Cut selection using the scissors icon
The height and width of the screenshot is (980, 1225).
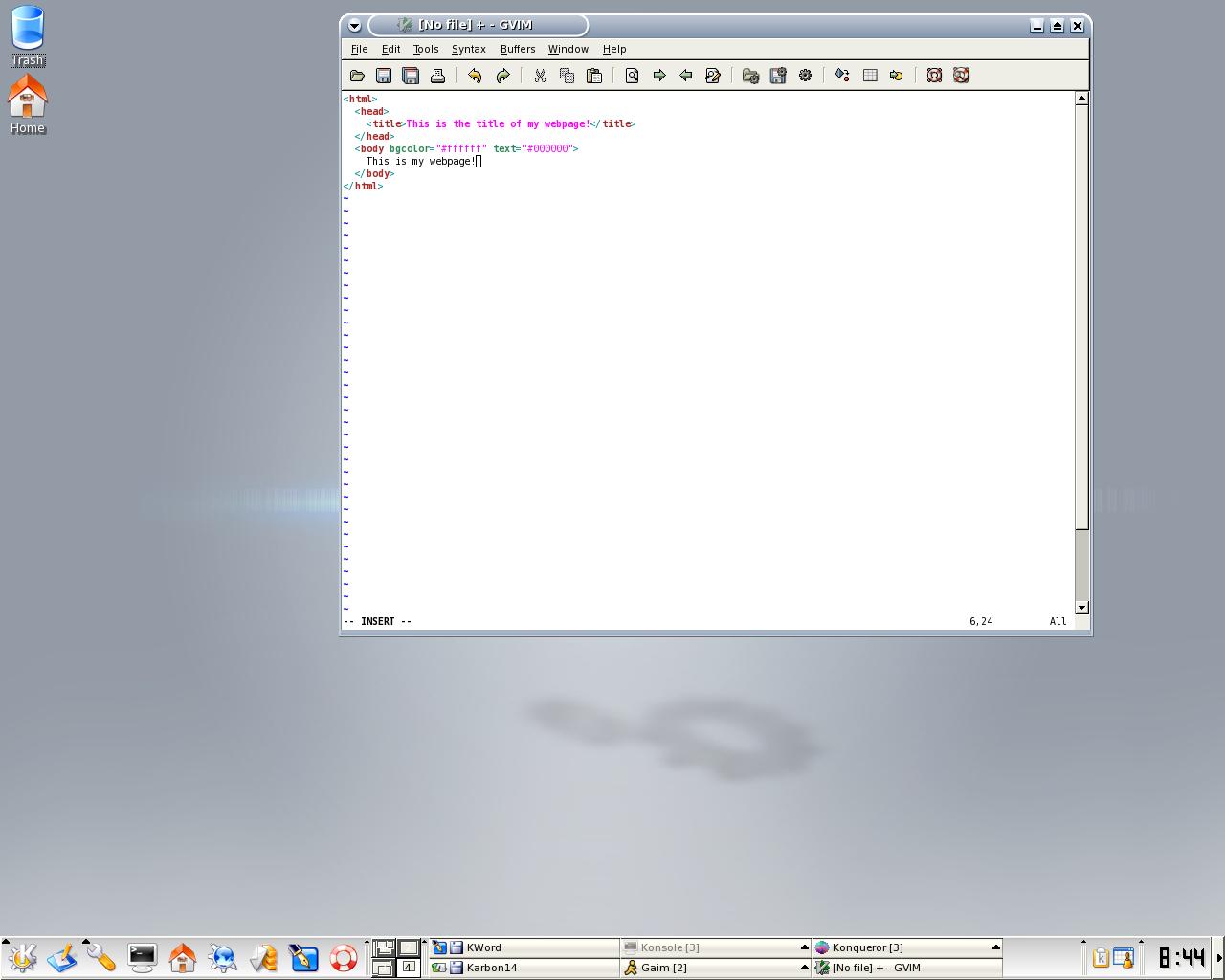pos(540,76)
